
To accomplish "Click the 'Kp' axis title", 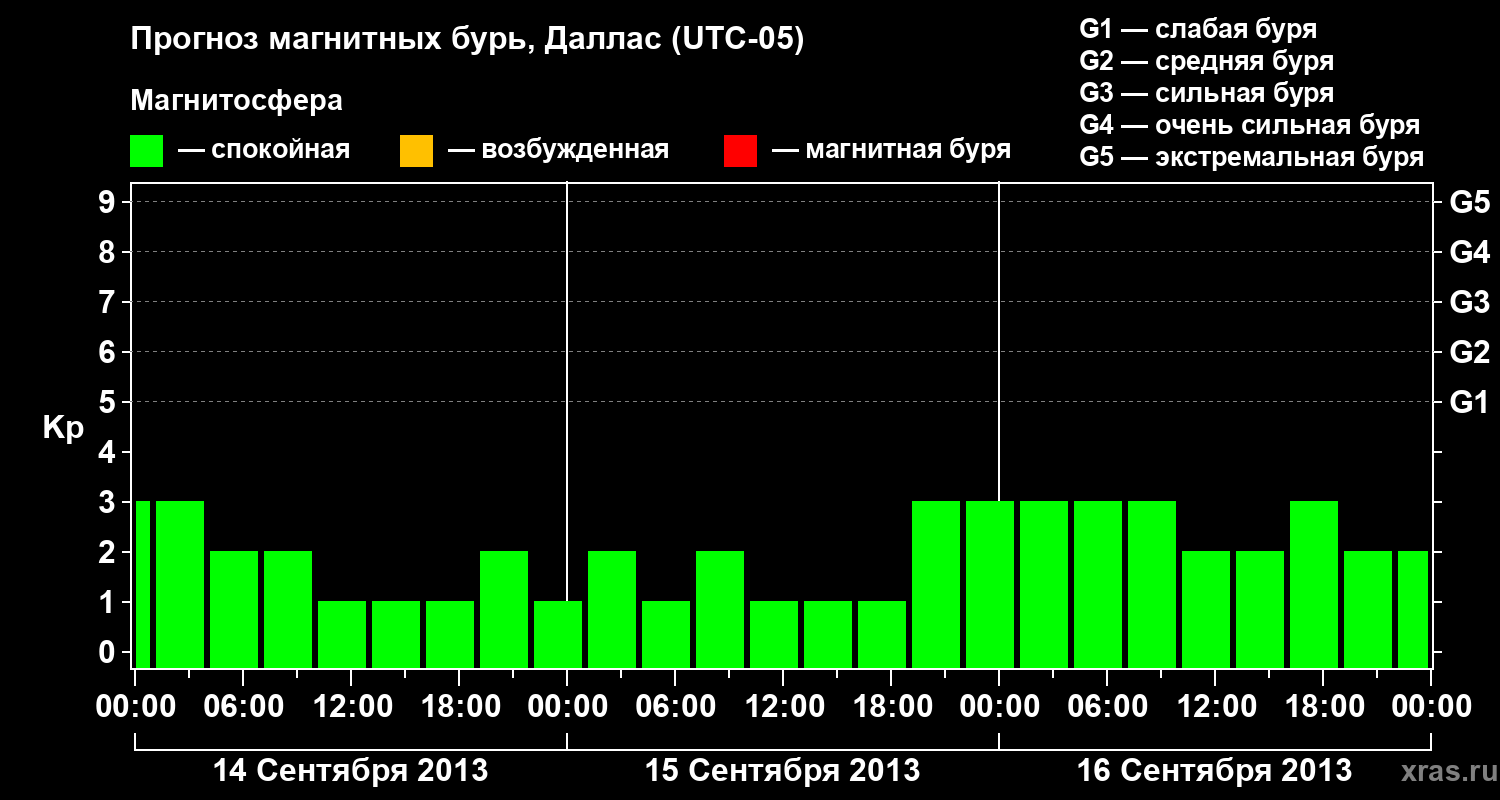I will [63, 428].
